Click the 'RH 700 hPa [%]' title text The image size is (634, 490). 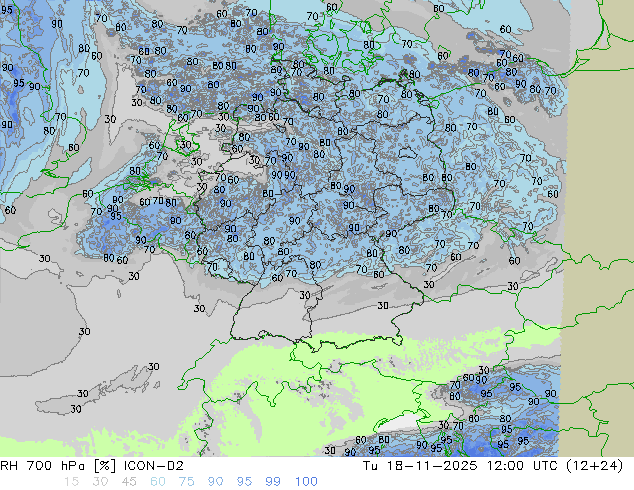tap(59, 466)
